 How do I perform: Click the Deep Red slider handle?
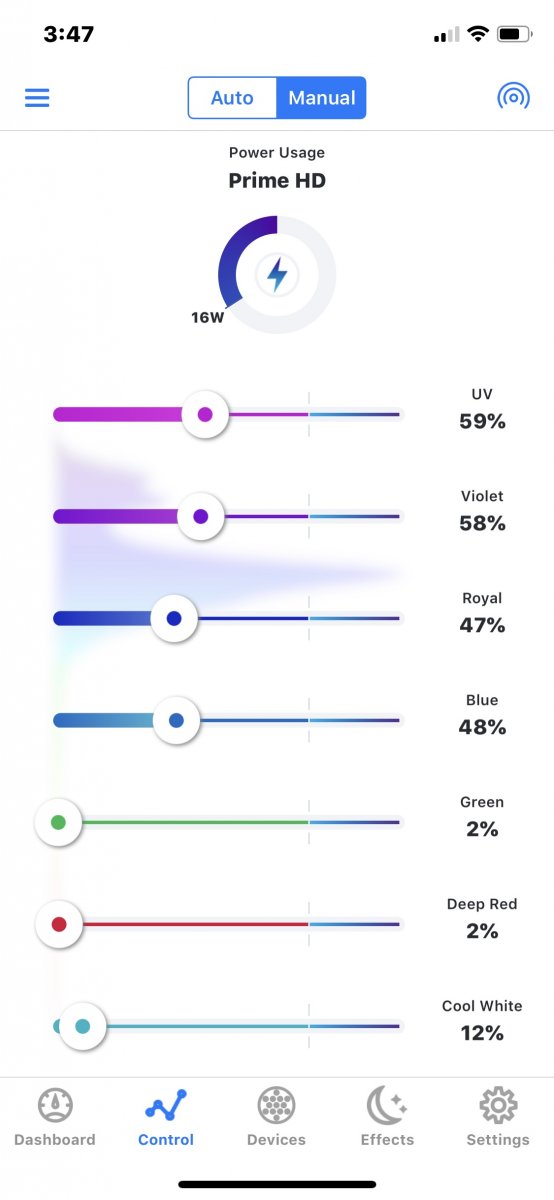(x=59, y=925)
